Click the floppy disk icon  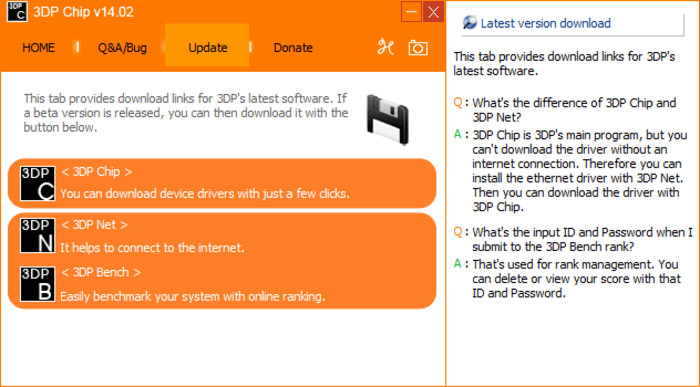[x=387, y=120]
